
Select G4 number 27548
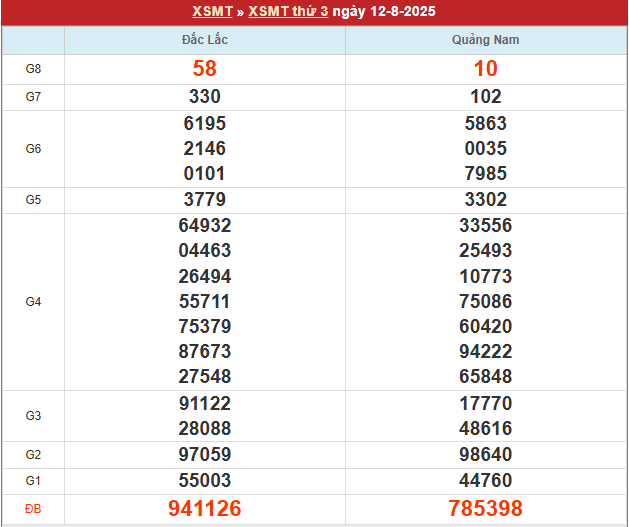[x=205, y=377]
